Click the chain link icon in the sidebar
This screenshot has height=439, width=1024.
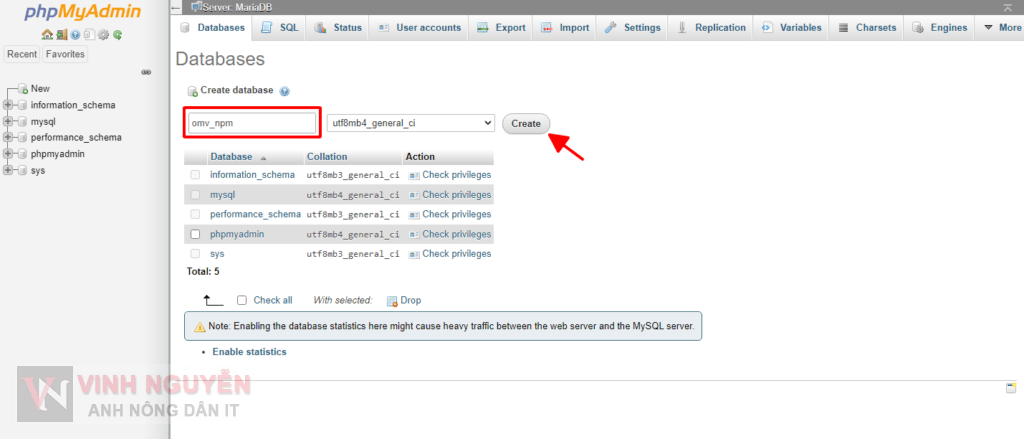[x=146, y=72]
